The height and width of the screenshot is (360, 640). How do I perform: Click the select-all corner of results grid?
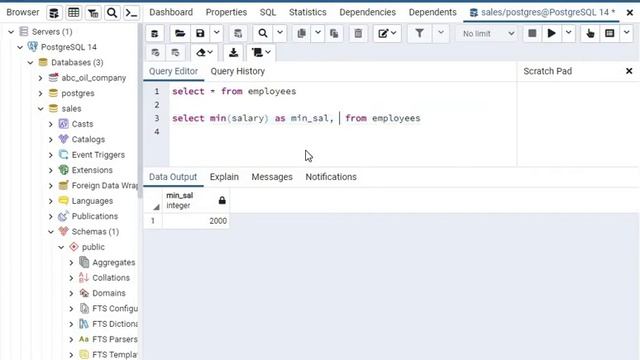point(153,200)
